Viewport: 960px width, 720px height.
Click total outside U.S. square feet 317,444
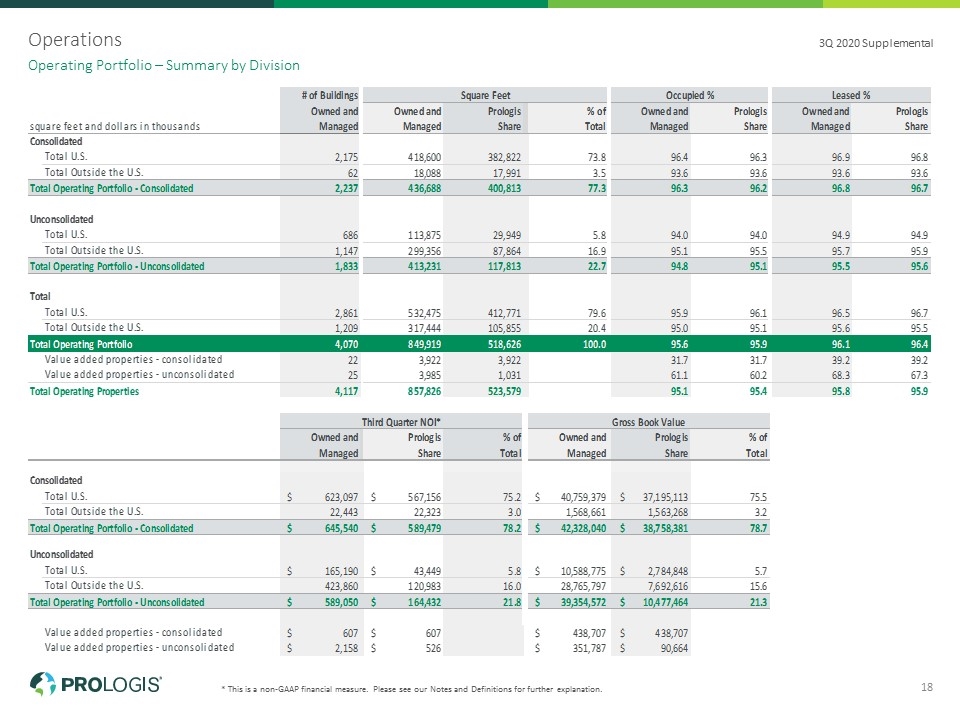click(x=424, y=329)
